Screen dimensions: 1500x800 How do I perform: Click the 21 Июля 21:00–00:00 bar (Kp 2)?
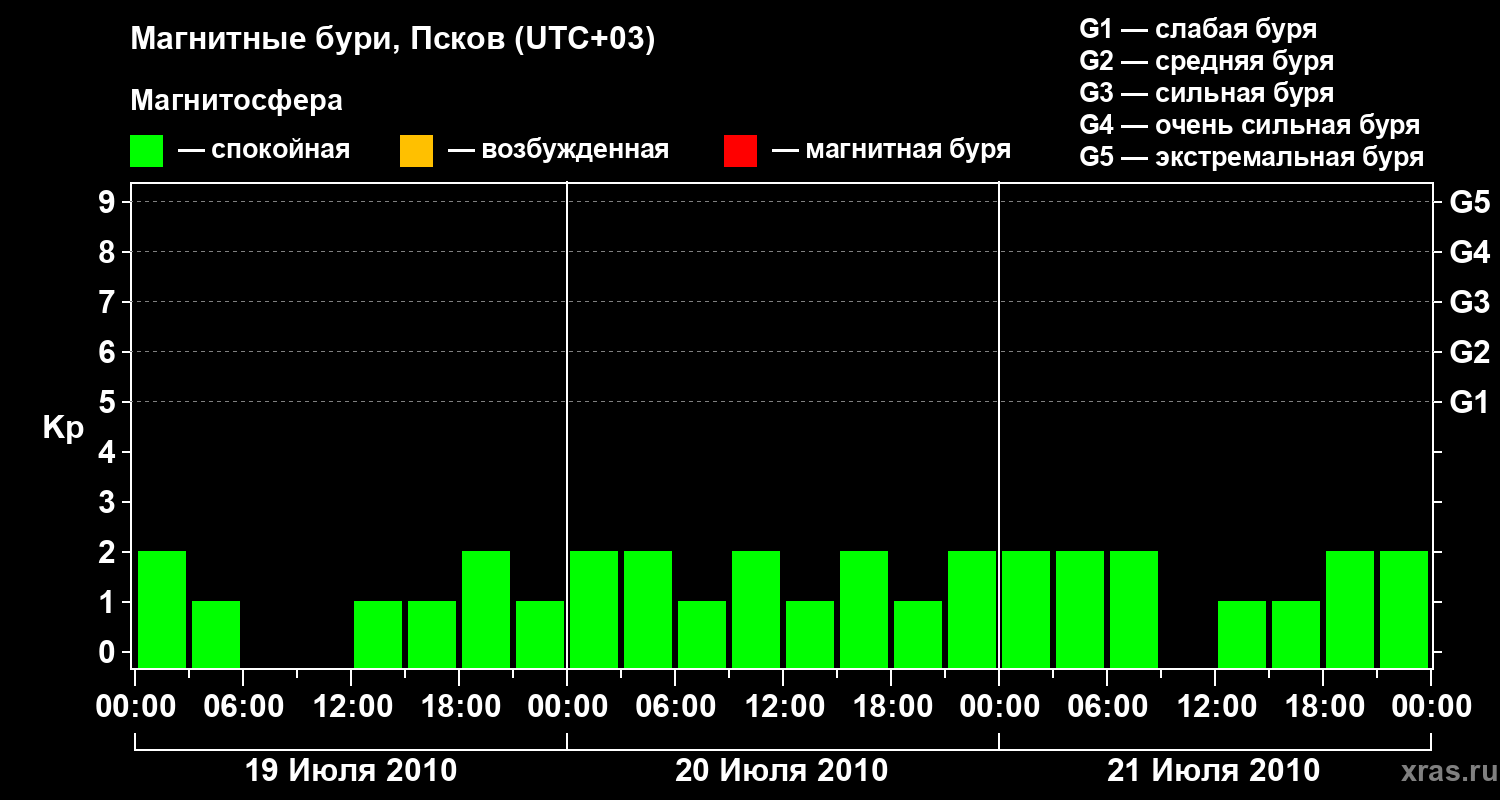coord(1404,609)
